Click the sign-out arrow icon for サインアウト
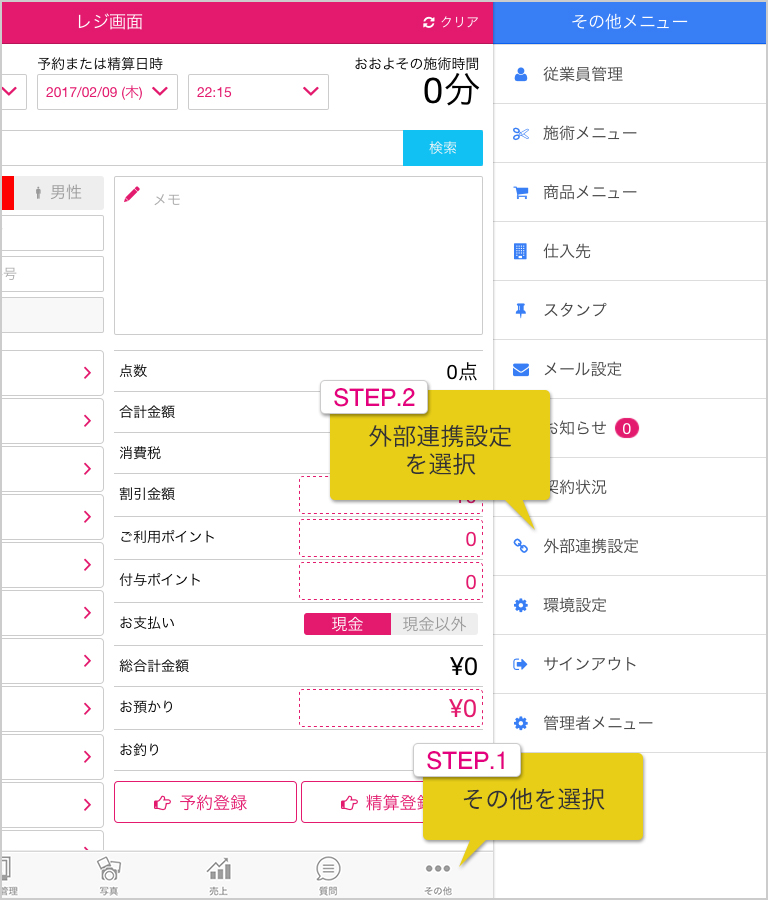Screen dimensions: 768x900 [x=520, y=664]
